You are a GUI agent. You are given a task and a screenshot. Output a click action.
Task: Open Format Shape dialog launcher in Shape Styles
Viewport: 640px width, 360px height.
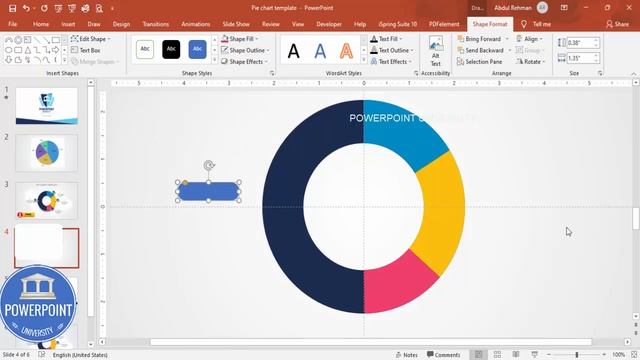(272, 73)
